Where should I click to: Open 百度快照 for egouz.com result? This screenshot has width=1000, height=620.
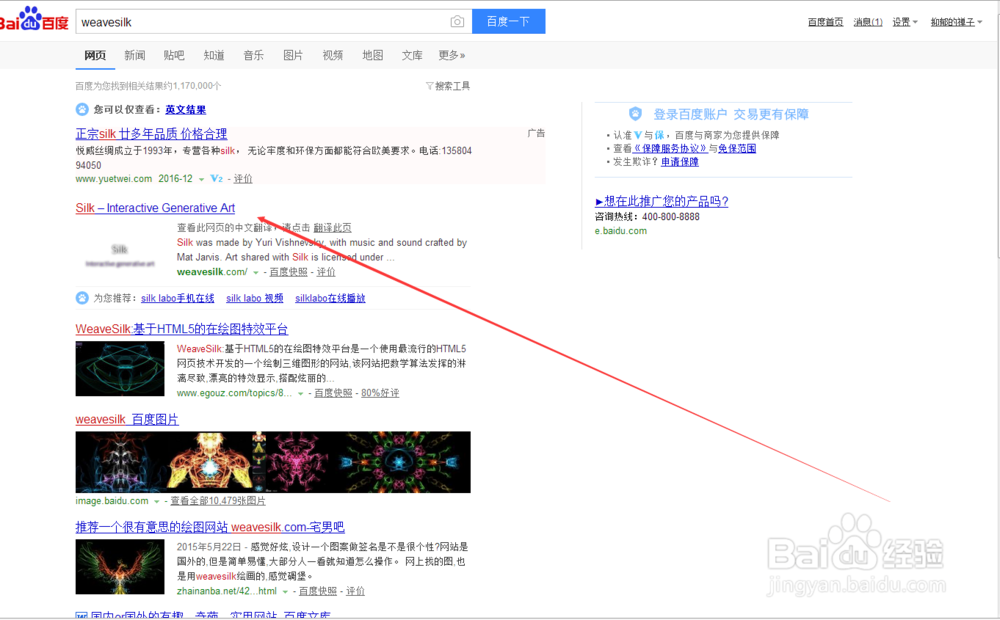(x=333, y=393)
